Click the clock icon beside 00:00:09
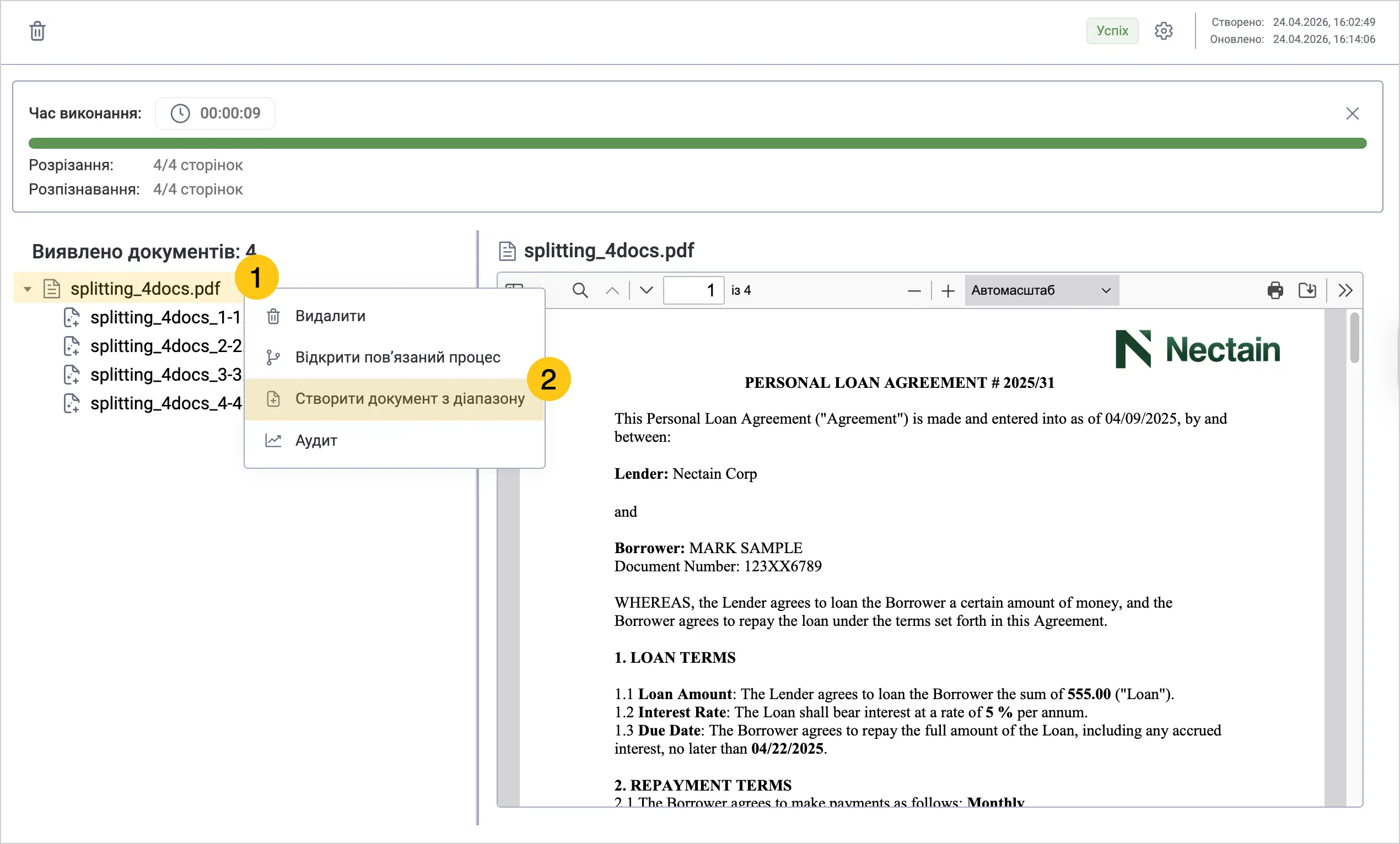Screen dimensions: 1400x844 pyautogui.click(x=180, y=113)
